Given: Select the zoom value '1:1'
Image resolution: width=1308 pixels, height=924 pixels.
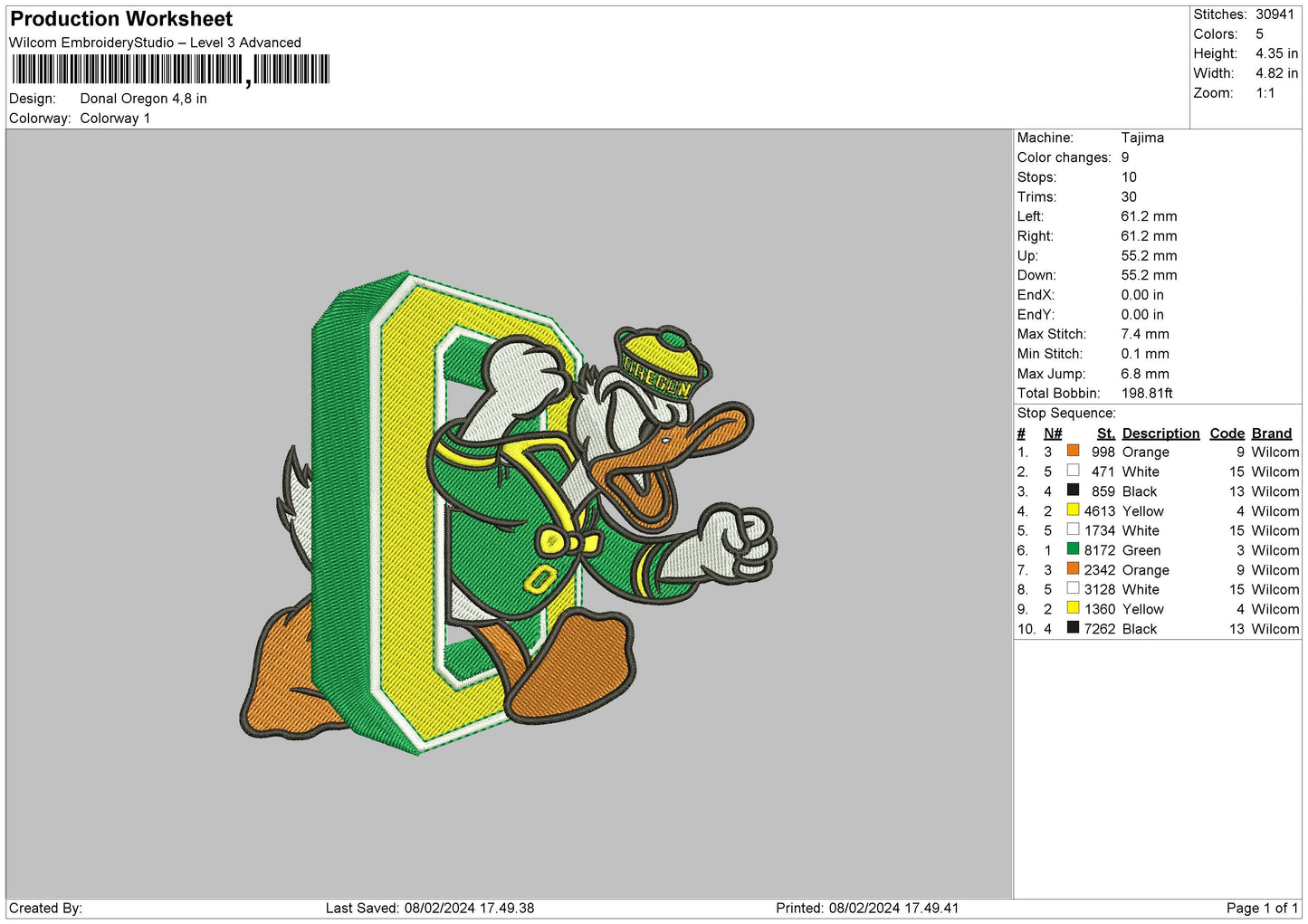Looking at the screenshot, I should 1265,93.
